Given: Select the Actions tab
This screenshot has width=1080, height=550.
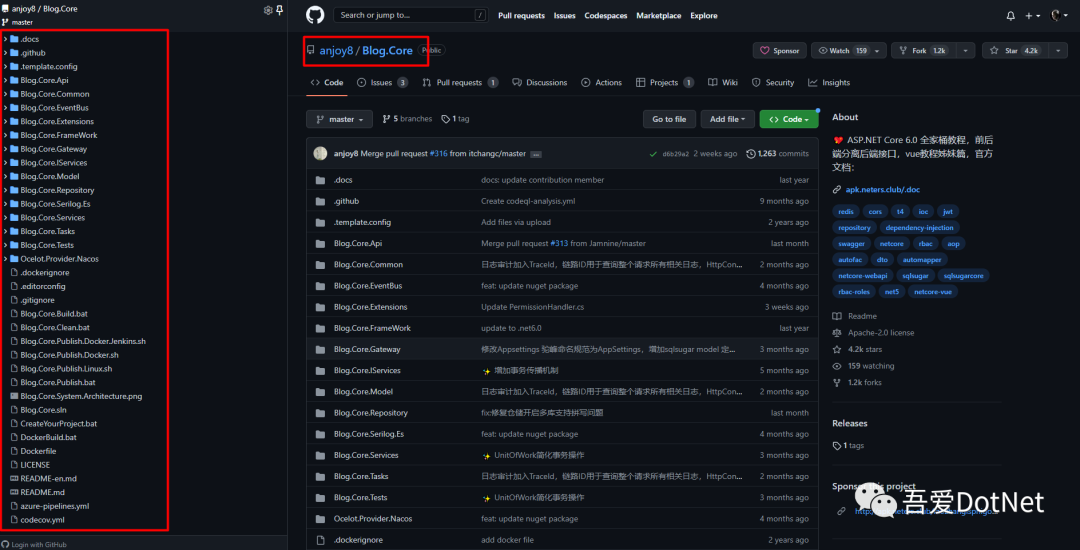Looking at the screenshot, I should pos(601,83).
